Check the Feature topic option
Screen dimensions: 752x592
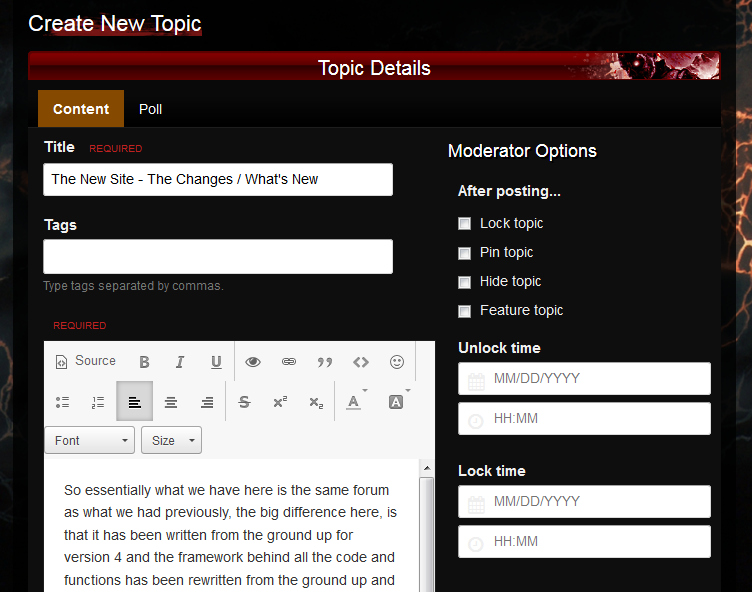[464, 311]
